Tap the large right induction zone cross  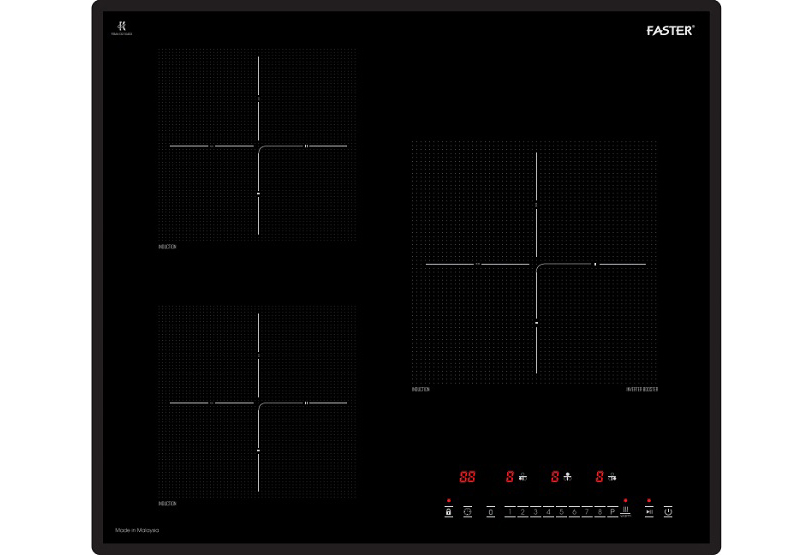[x=537, y=264]
